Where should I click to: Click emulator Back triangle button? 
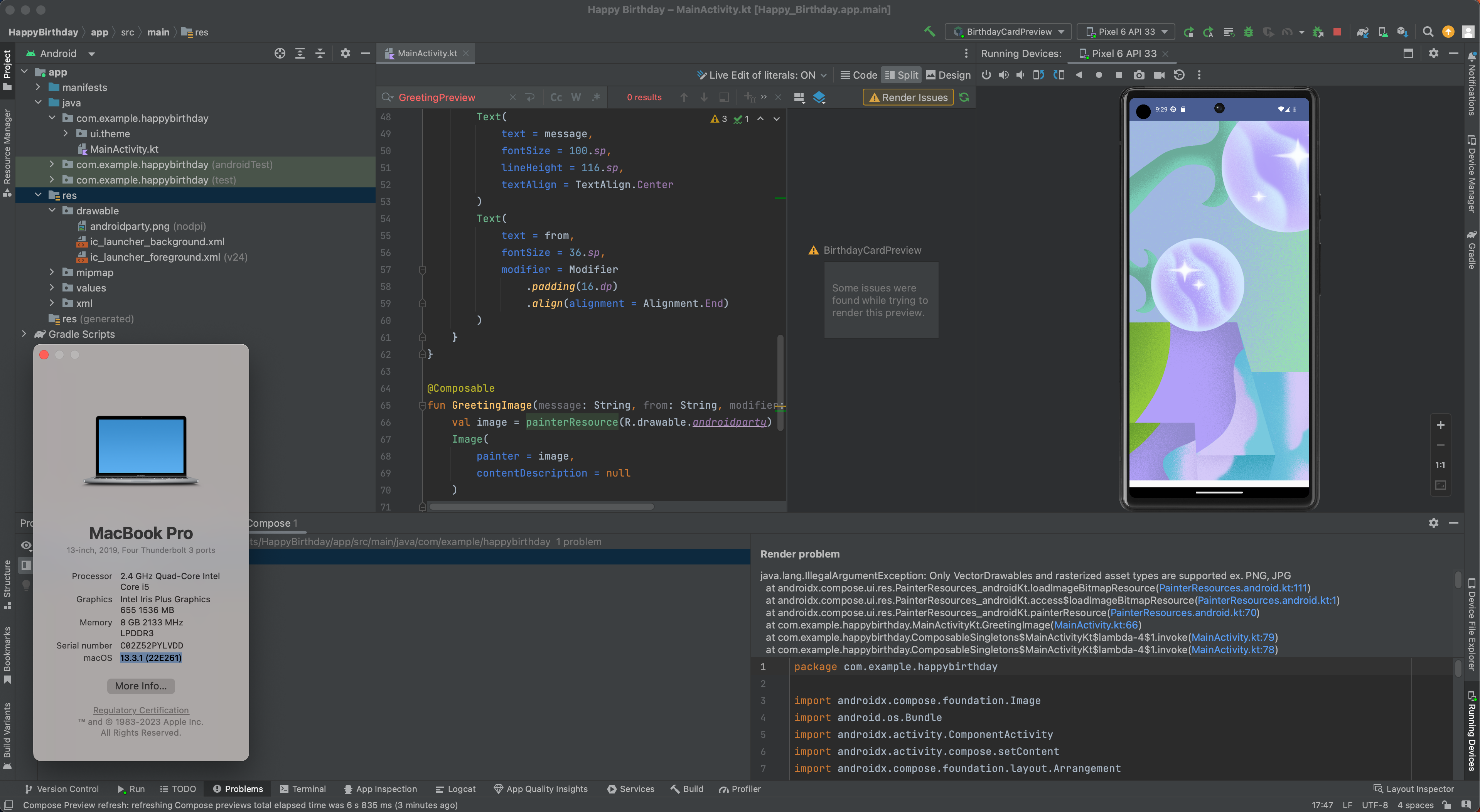(1079, 75)
